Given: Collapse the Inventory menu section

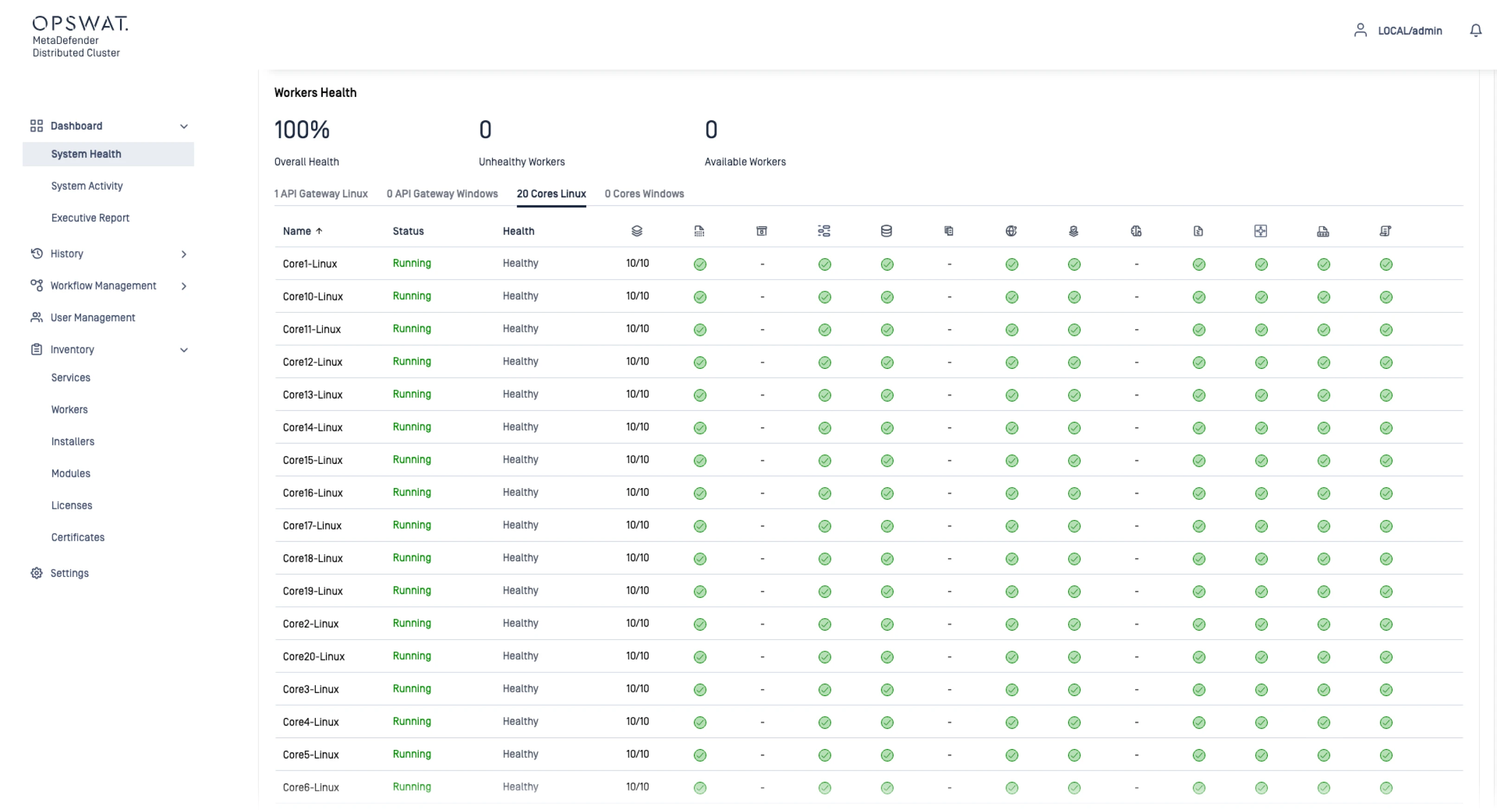Looking at the screenshot, I should (x=184, y=349).
